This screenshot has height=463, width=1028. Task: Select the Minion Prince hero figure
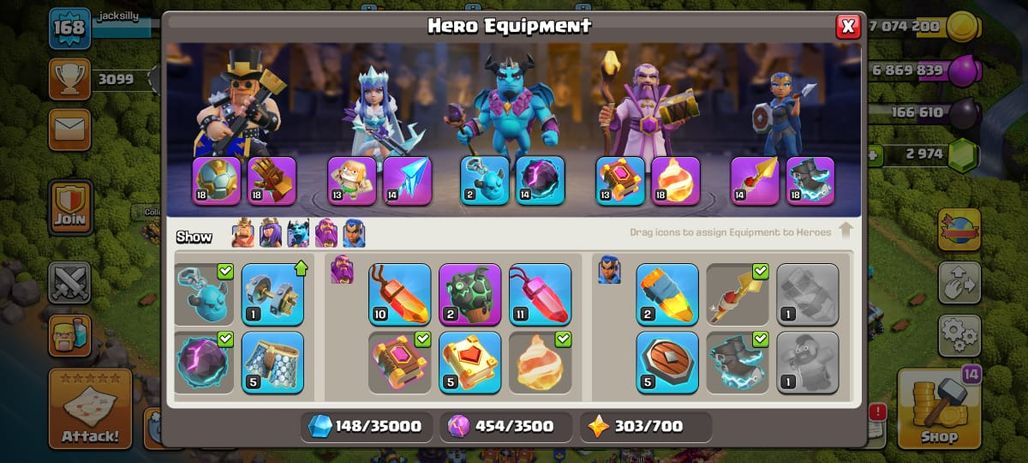coord(507,105)
